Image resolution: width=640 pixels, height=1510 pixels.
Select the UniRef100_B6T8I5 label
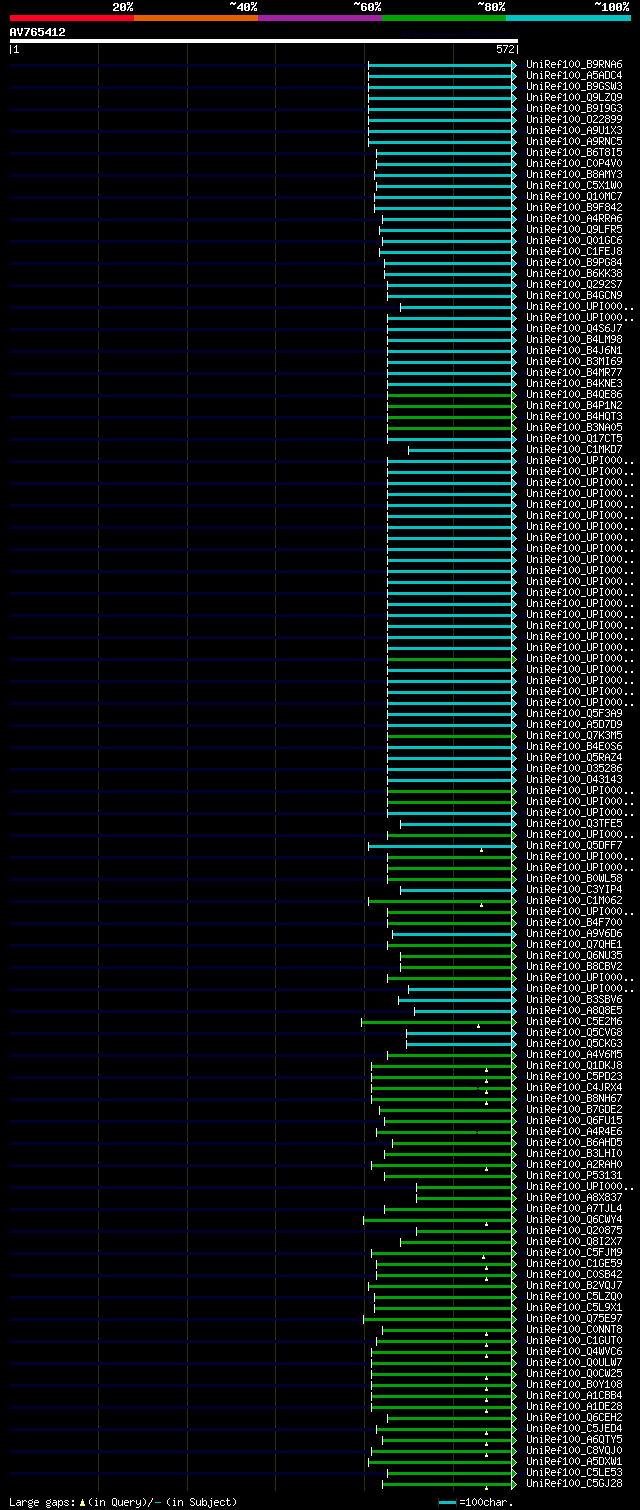click(x=574, y=153)
